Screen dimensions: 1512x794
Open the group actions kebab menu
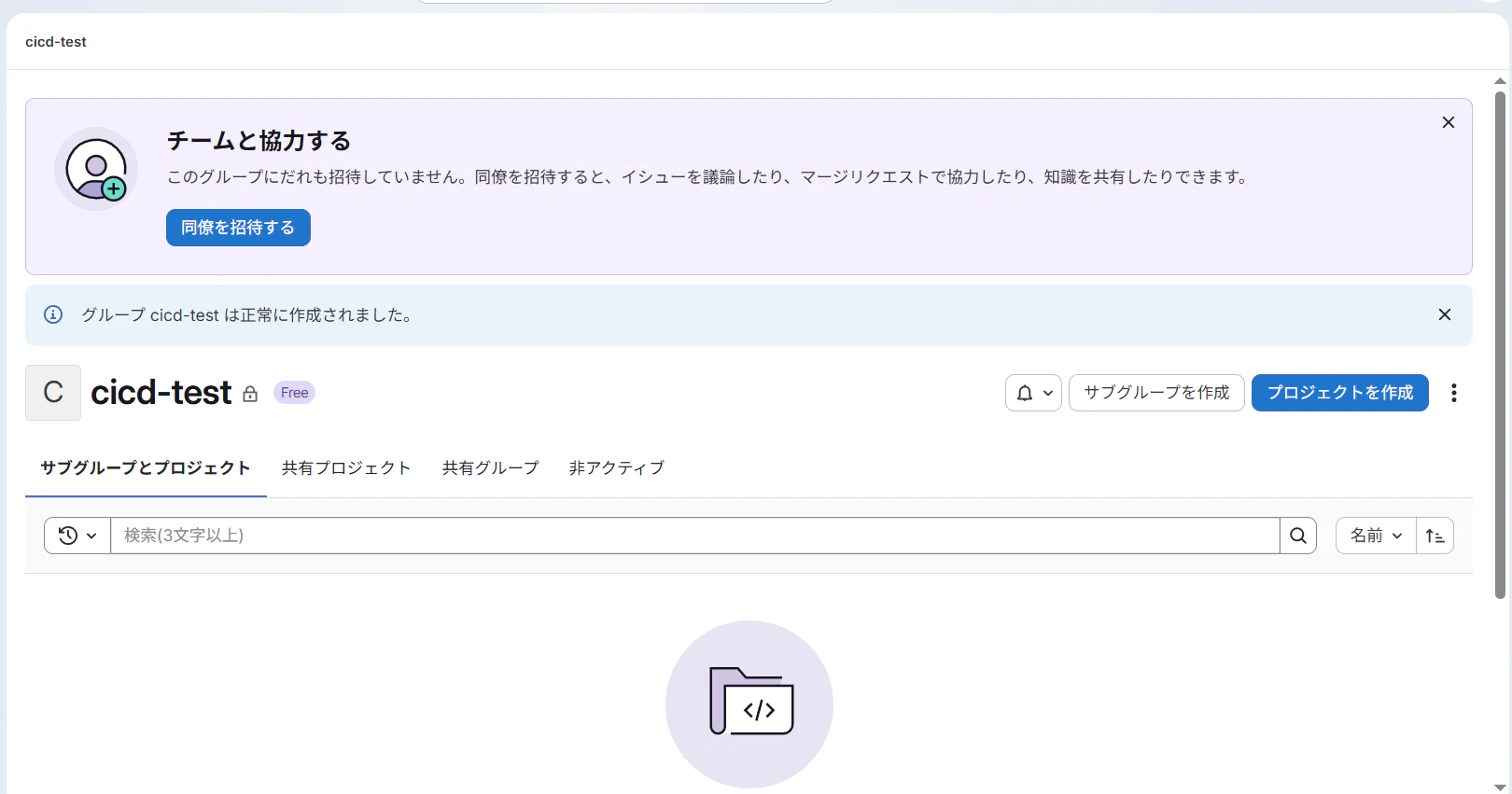point(1454,393)
